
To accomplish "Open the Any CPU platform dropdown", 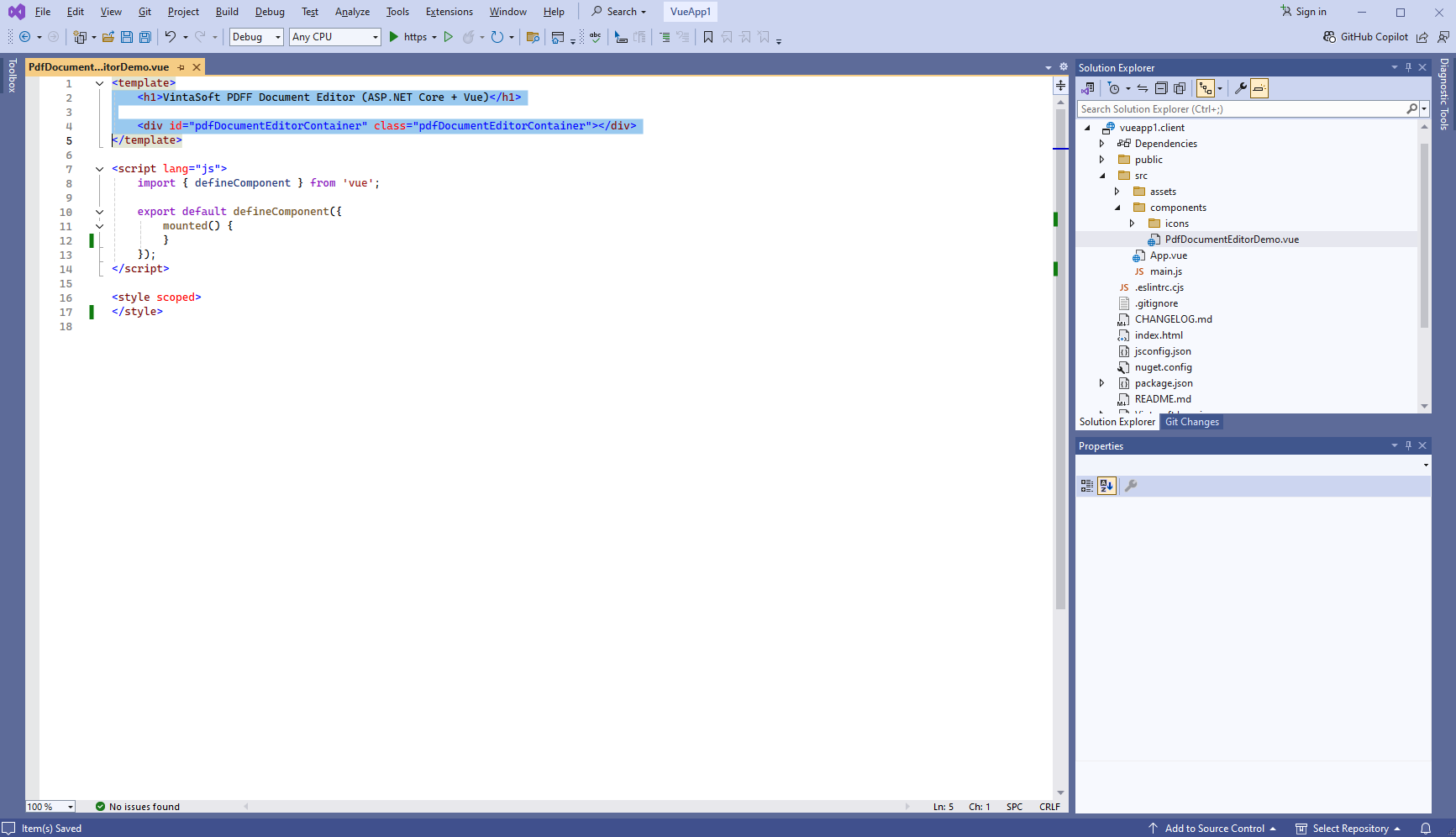I will (334, 37).
